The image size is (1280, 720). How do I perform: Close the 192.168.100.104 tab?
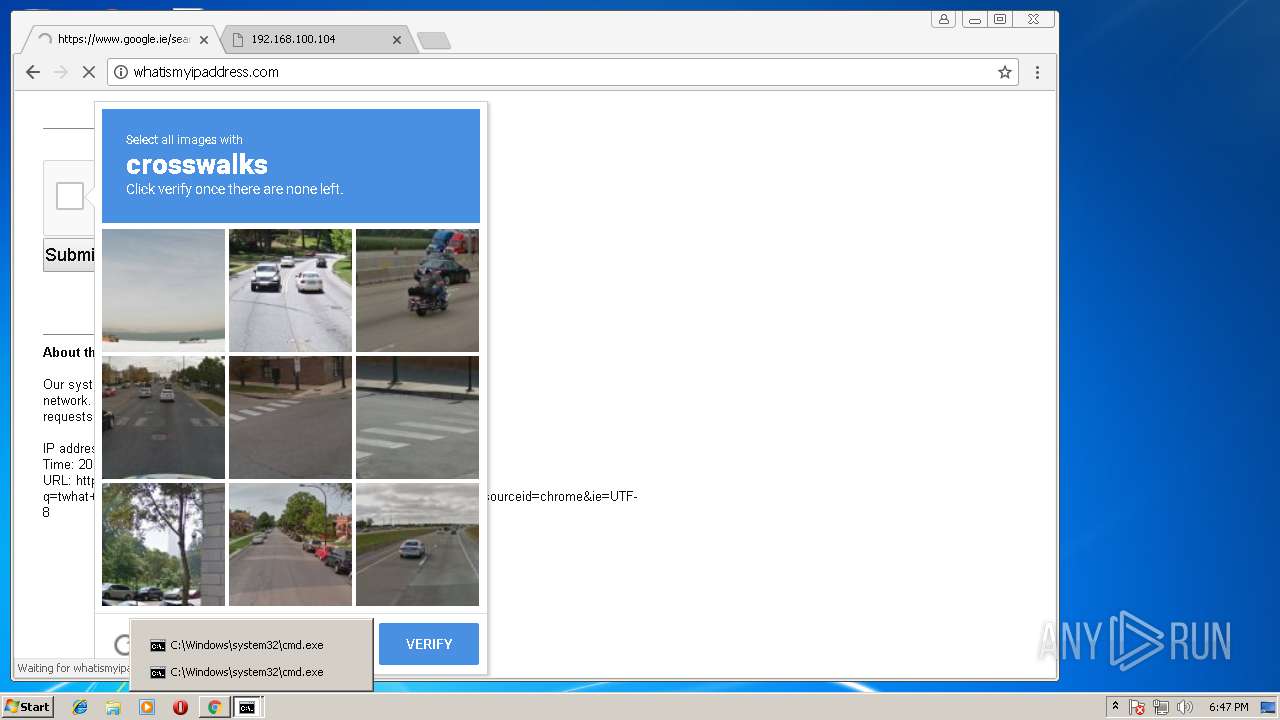[x=397, y=40]
